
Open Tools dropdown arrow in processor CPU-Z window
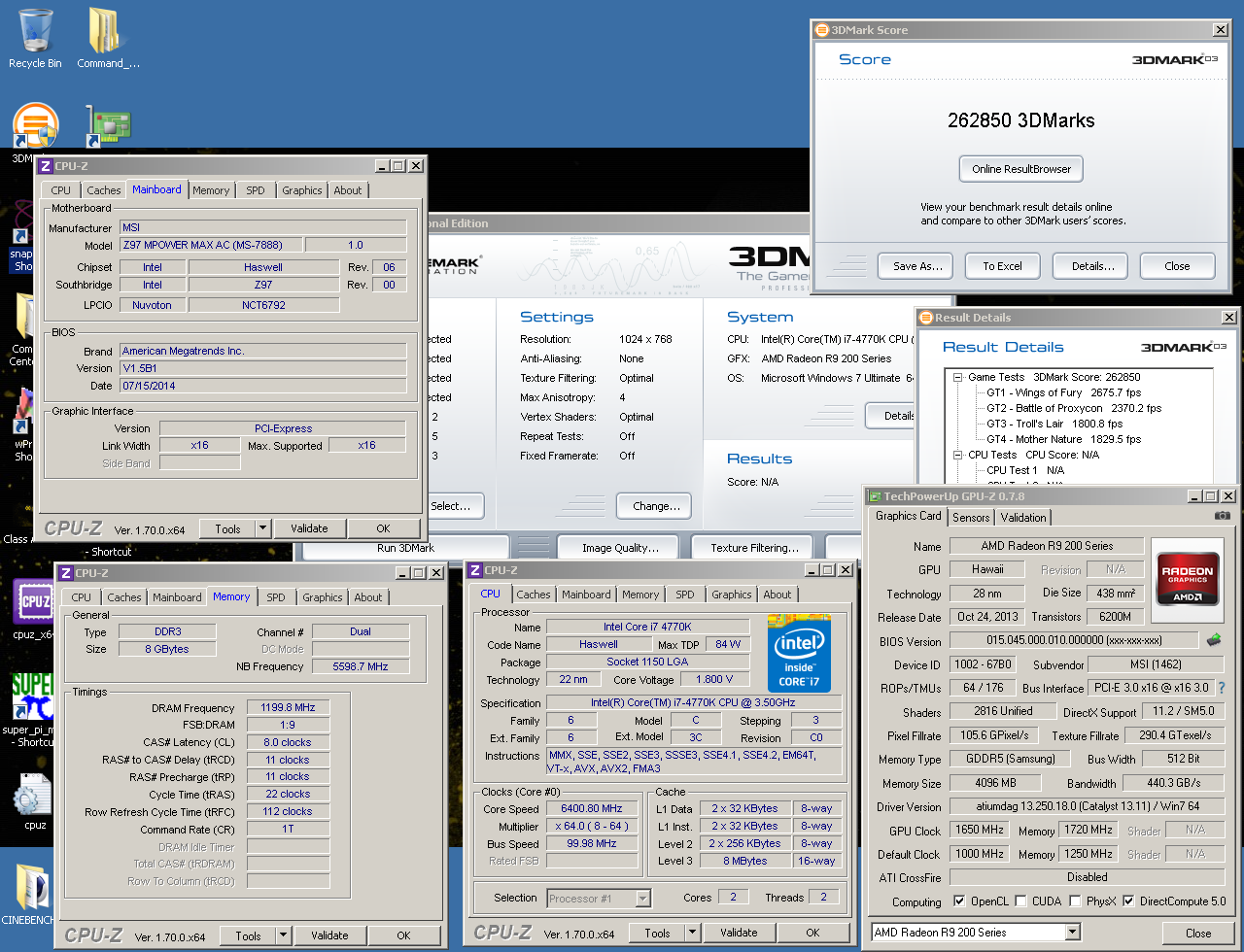pos(692,933)
